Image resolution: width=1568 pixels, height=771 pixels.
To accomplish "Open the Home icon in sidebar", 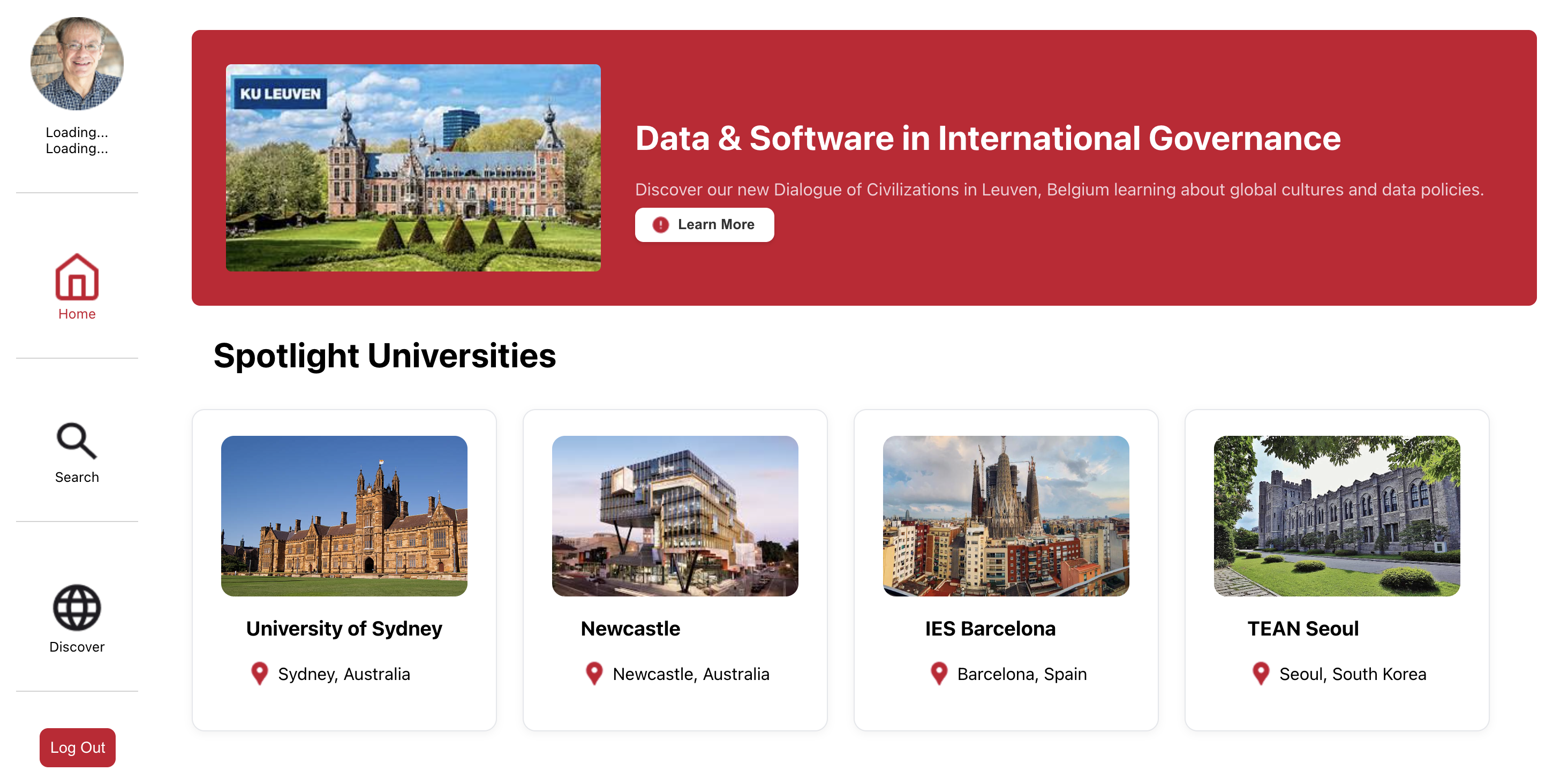I will (x=77, y=277).
